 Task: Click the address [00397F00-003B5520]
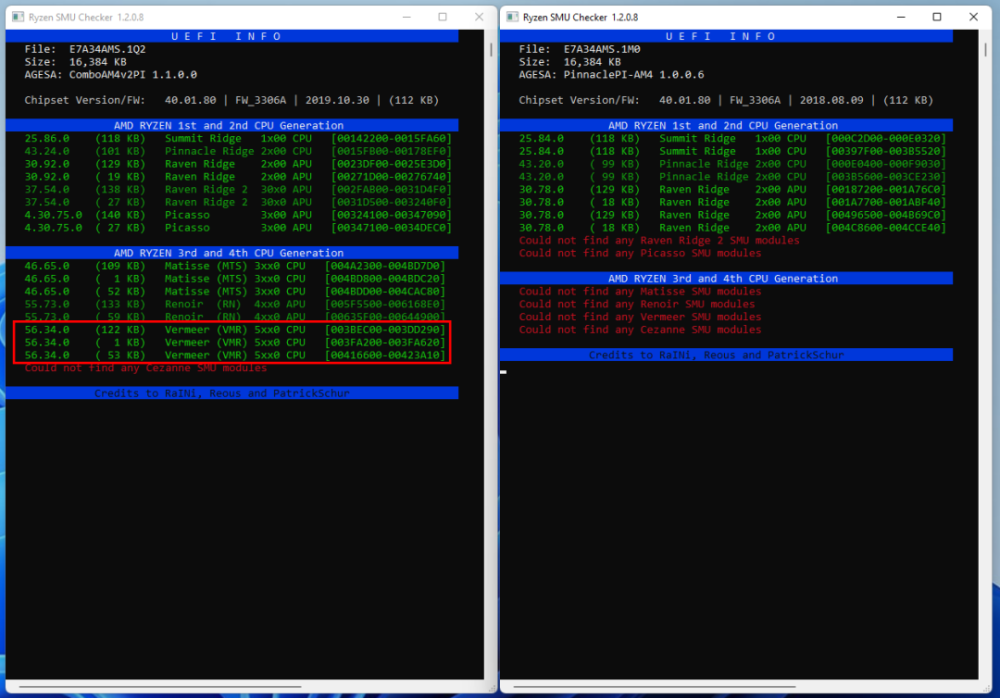tap(885, 151)
